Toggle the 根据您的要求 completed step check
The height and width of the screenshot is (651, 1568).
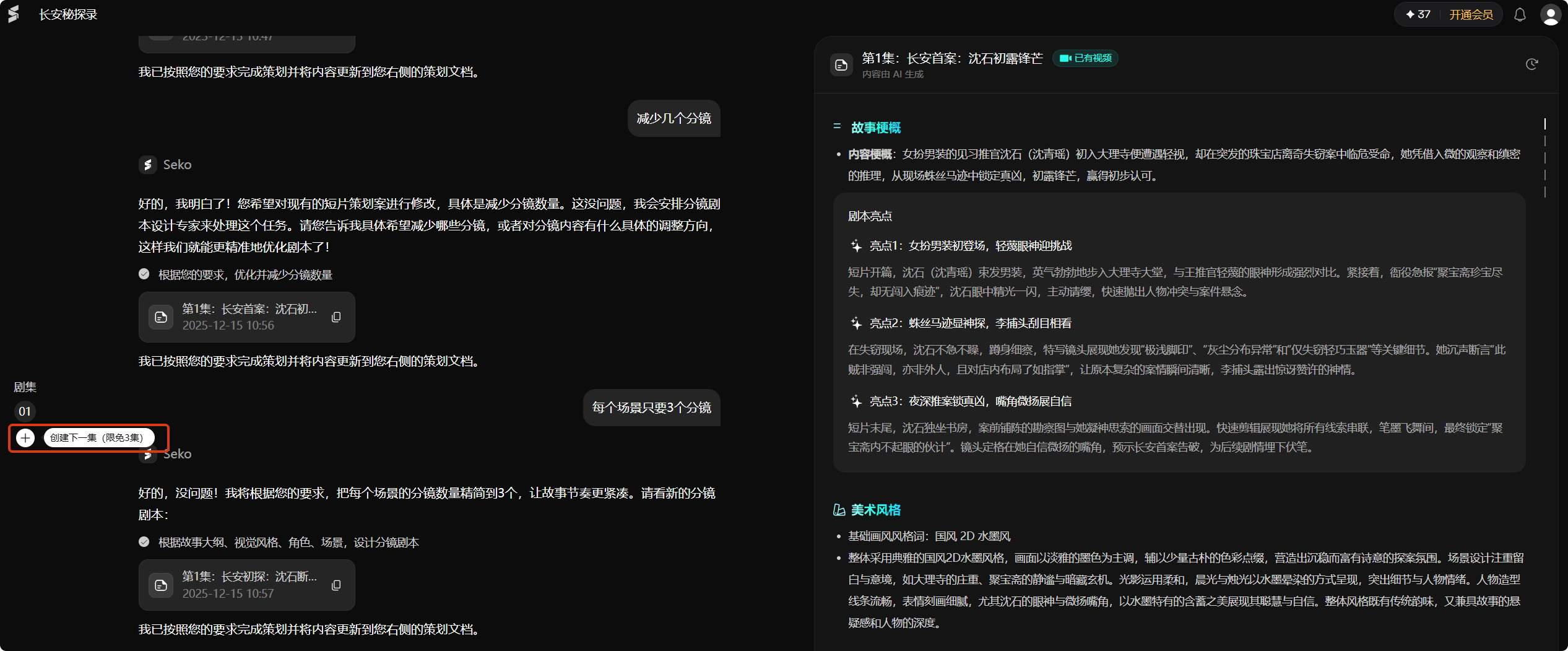[144, 274]
